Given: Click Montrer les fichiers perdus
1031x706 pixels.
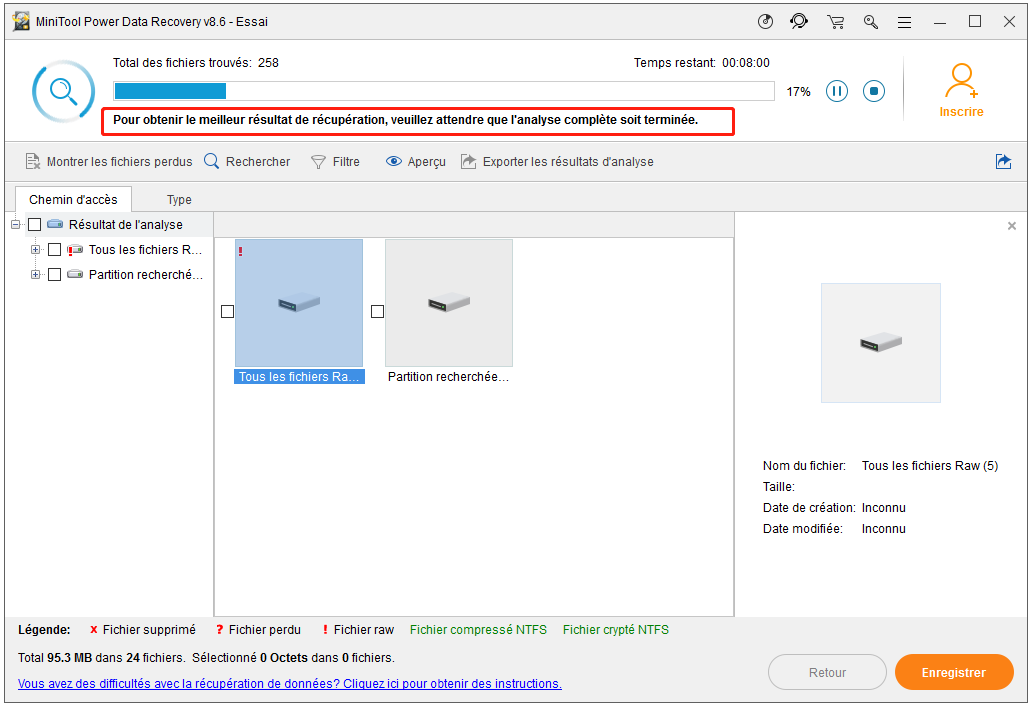Looking at the screenshot, I should point(108,162).
